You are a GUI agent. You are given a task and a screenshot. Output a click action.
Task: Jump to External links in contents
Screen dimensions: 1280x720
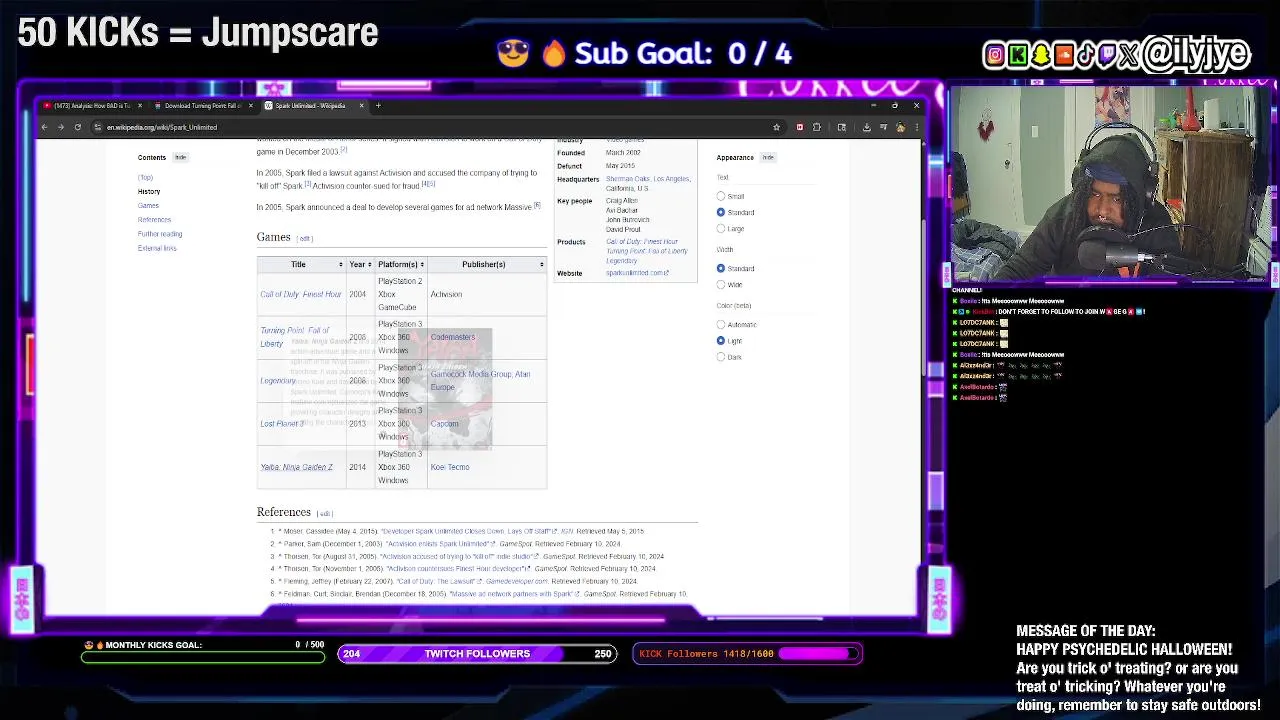[x=157, y=248]
